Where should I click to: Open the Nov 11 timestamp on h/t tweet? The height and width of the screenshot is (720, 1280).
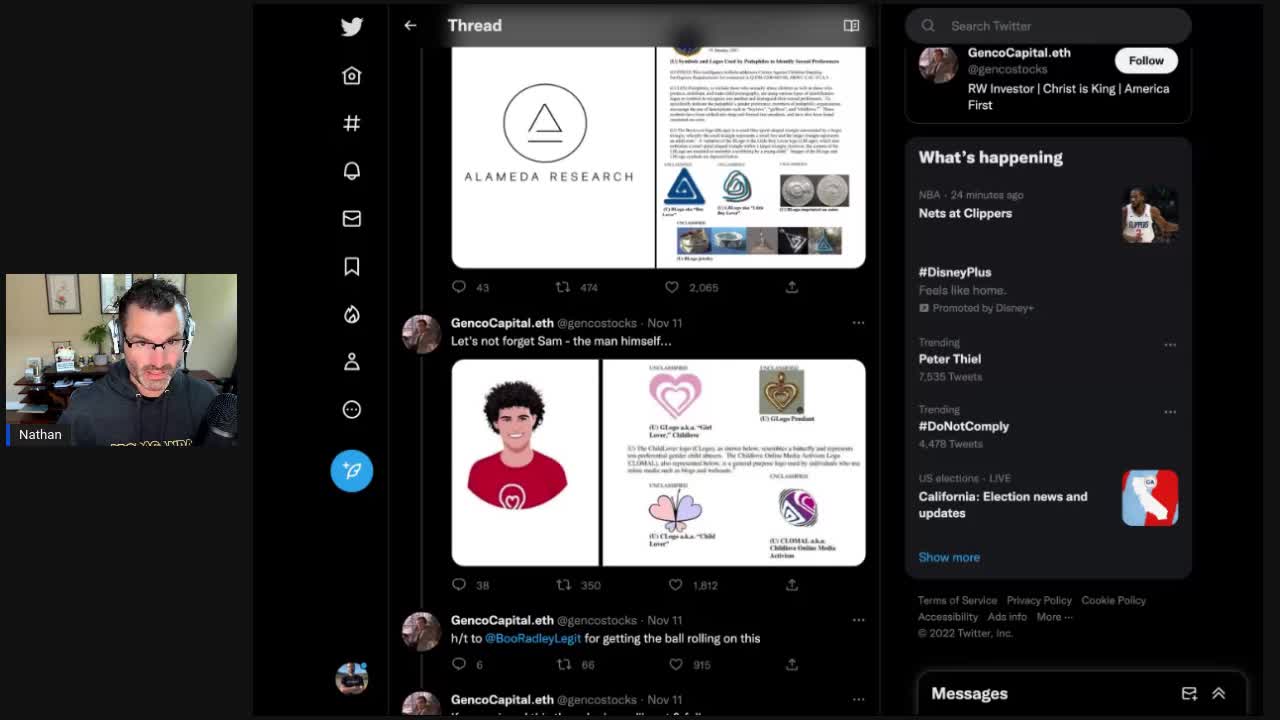pyautogui.click(x=664, y=620)
